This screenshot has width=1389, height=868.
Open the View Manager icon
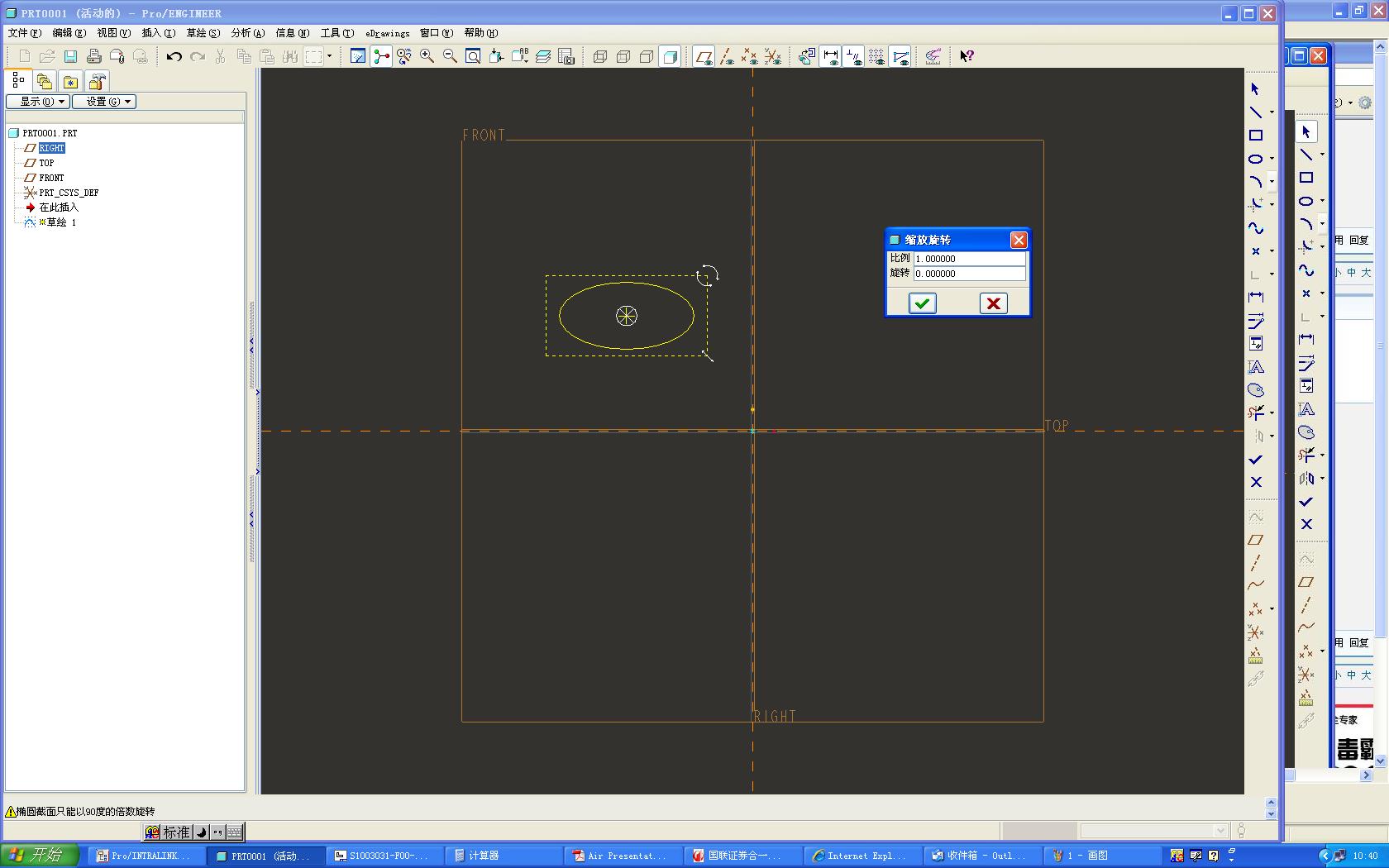coord(566,56)
